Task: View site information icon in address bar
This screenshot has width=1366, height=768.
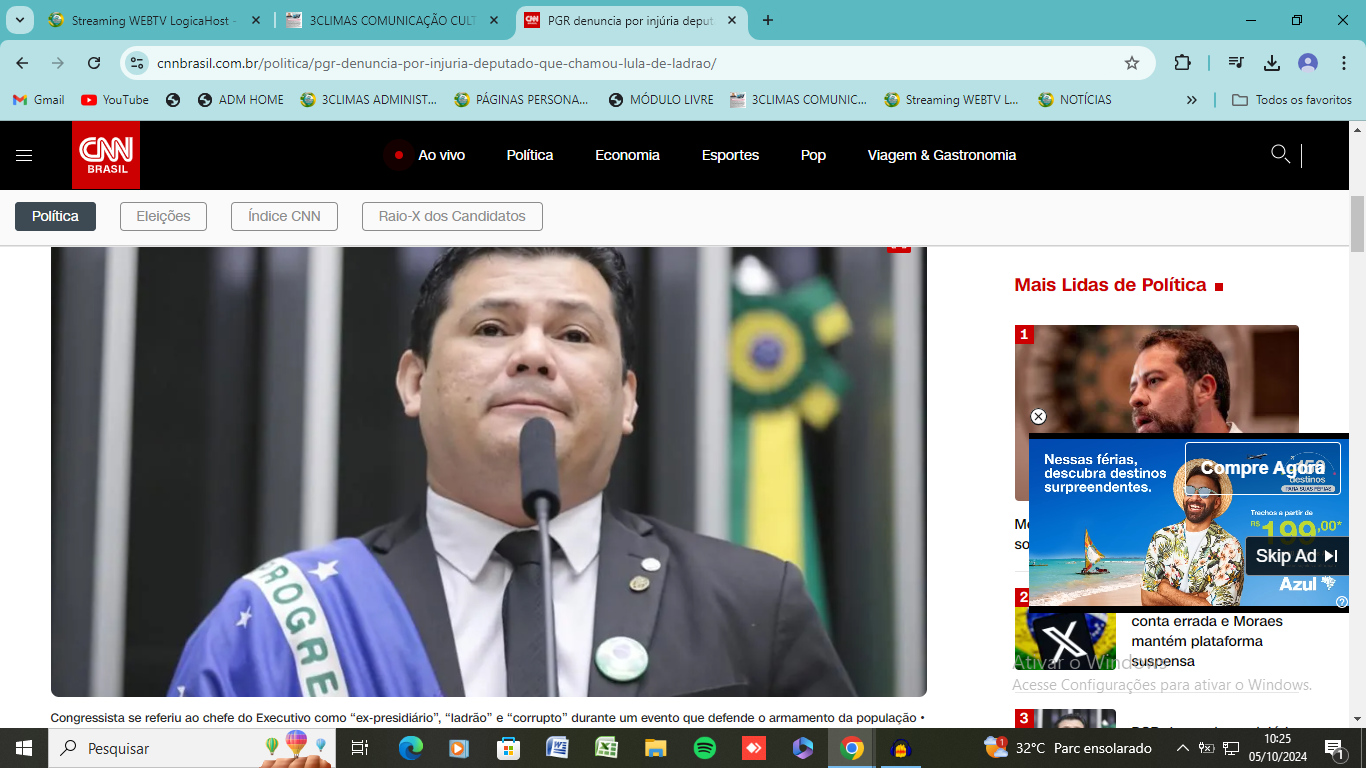Action: pos(139,63)
